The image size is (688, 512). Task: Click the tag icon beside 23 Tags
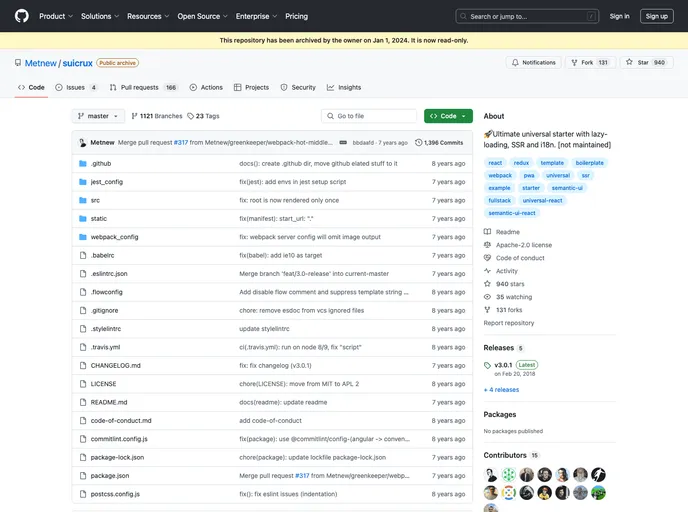(x=190, y=116)
